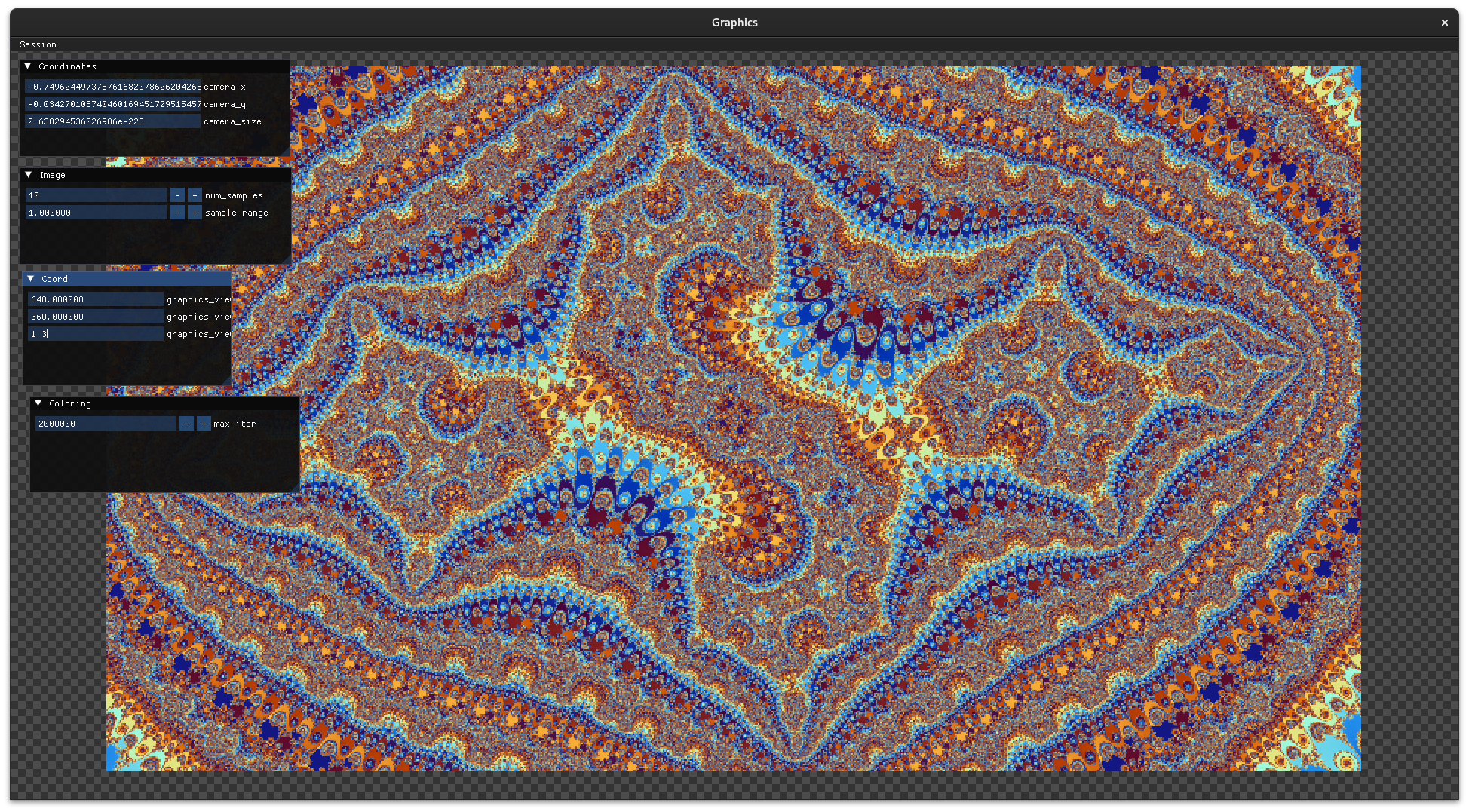Click the camera_size label text

(232, 121)
